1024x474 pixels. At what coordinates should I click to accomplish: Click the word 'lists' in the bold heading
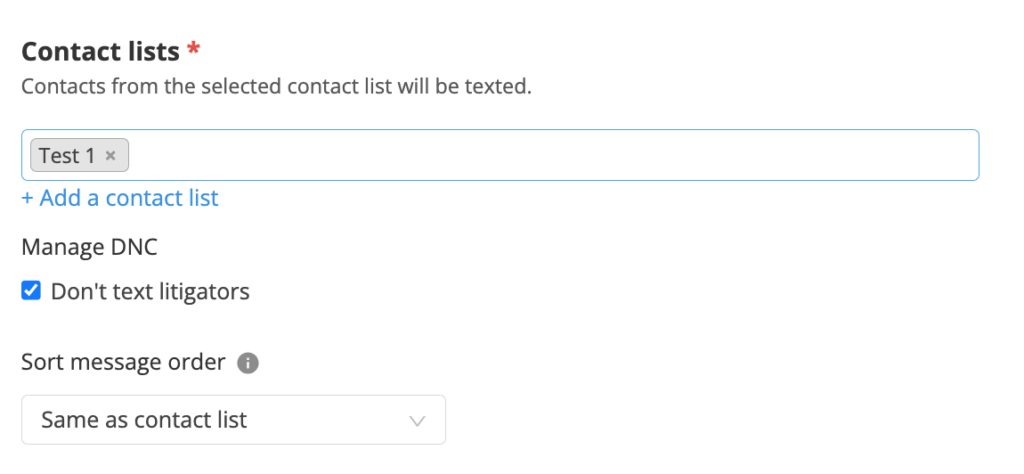(x=155, y=51)
